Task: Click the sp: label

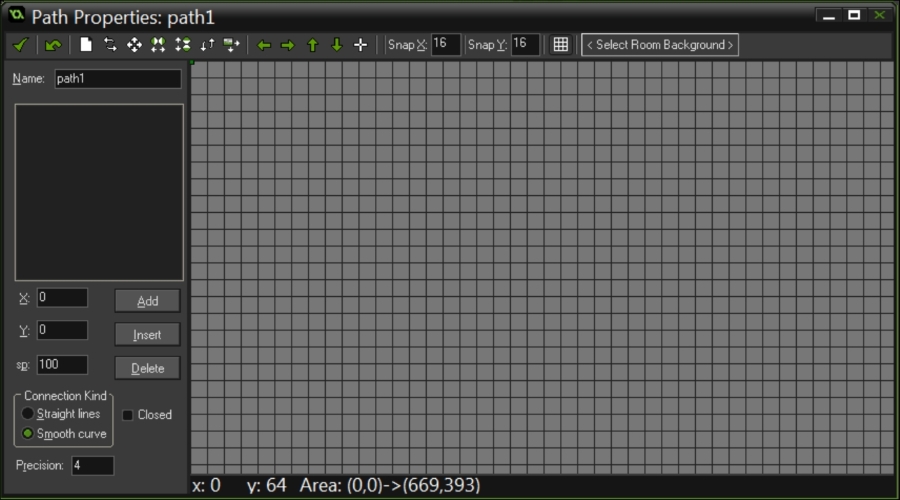Action: (23, 365)
